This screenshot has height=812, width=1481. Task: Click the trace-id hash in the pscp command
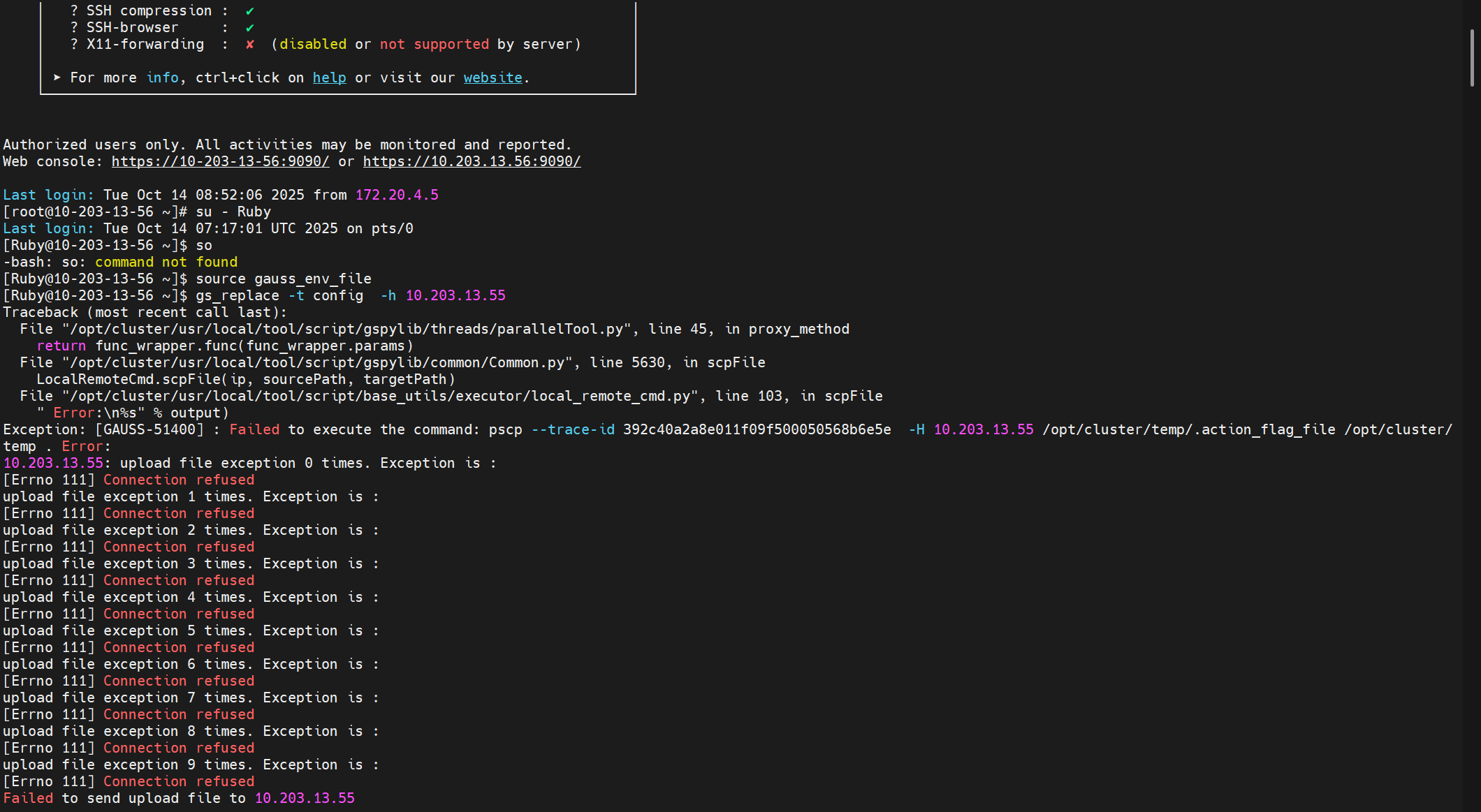coord(757,430)
